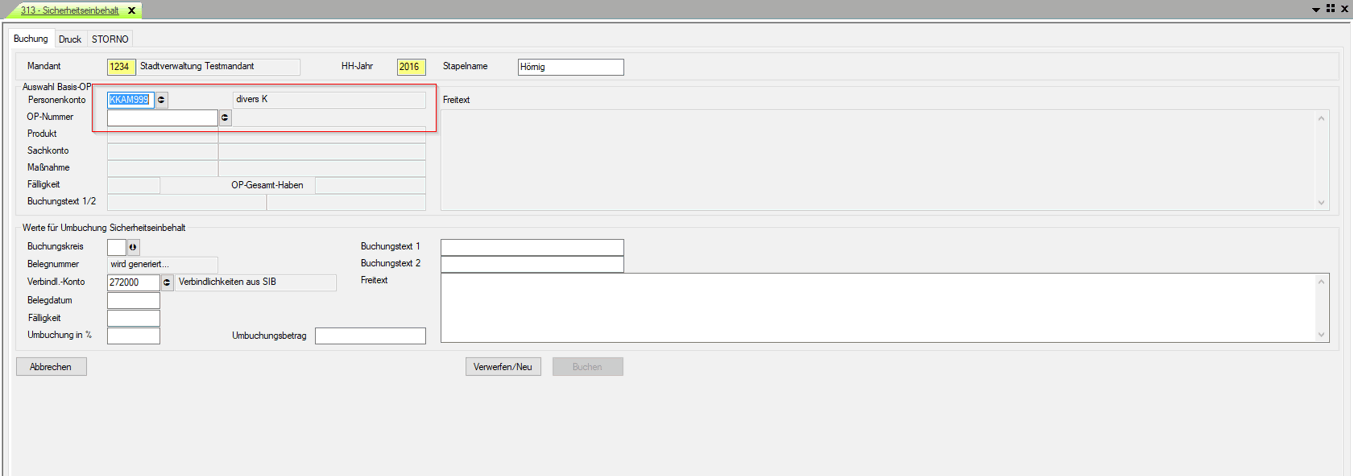Screen dimensions: 1353x476
Task: Click the Buchungstext 1 field
Action: pos(532,247)
